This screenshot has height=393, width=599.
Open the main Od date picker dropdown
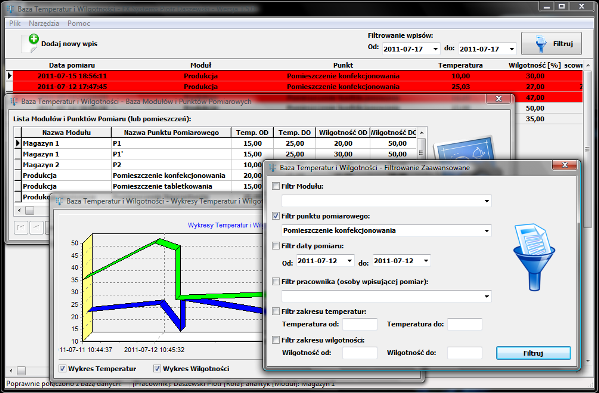pyautogui.click(x=435, y=49)
